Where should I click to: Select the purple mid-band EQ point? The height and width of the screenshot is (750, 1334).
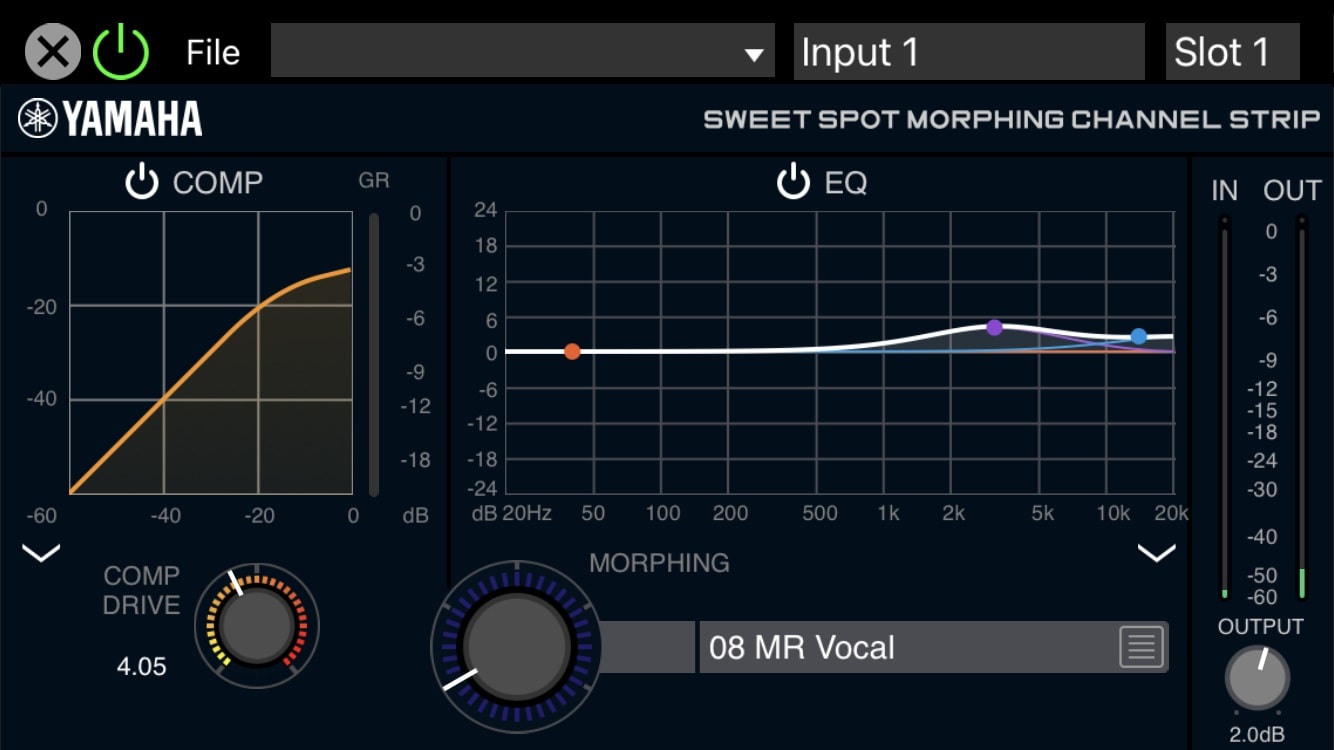coord(994,328)
